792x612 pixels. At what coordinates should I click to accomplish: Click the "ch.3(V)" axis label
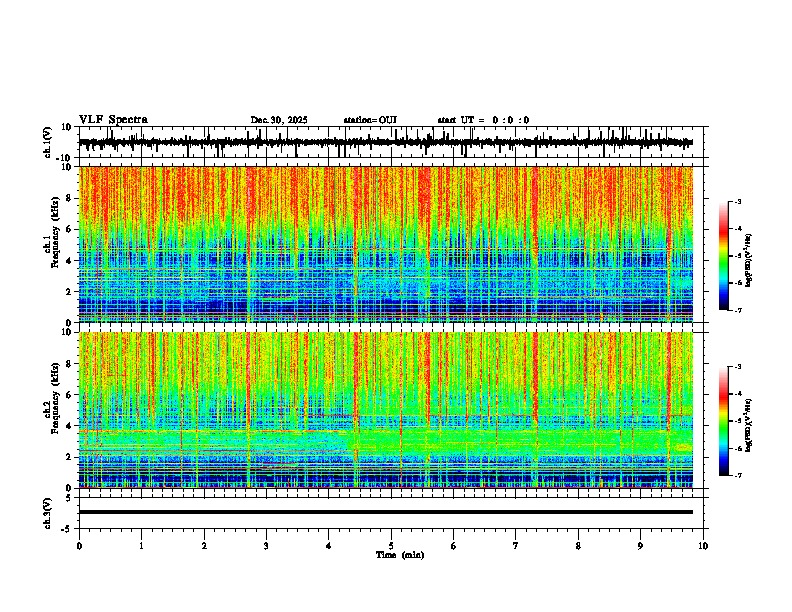[x=48, y=514]
